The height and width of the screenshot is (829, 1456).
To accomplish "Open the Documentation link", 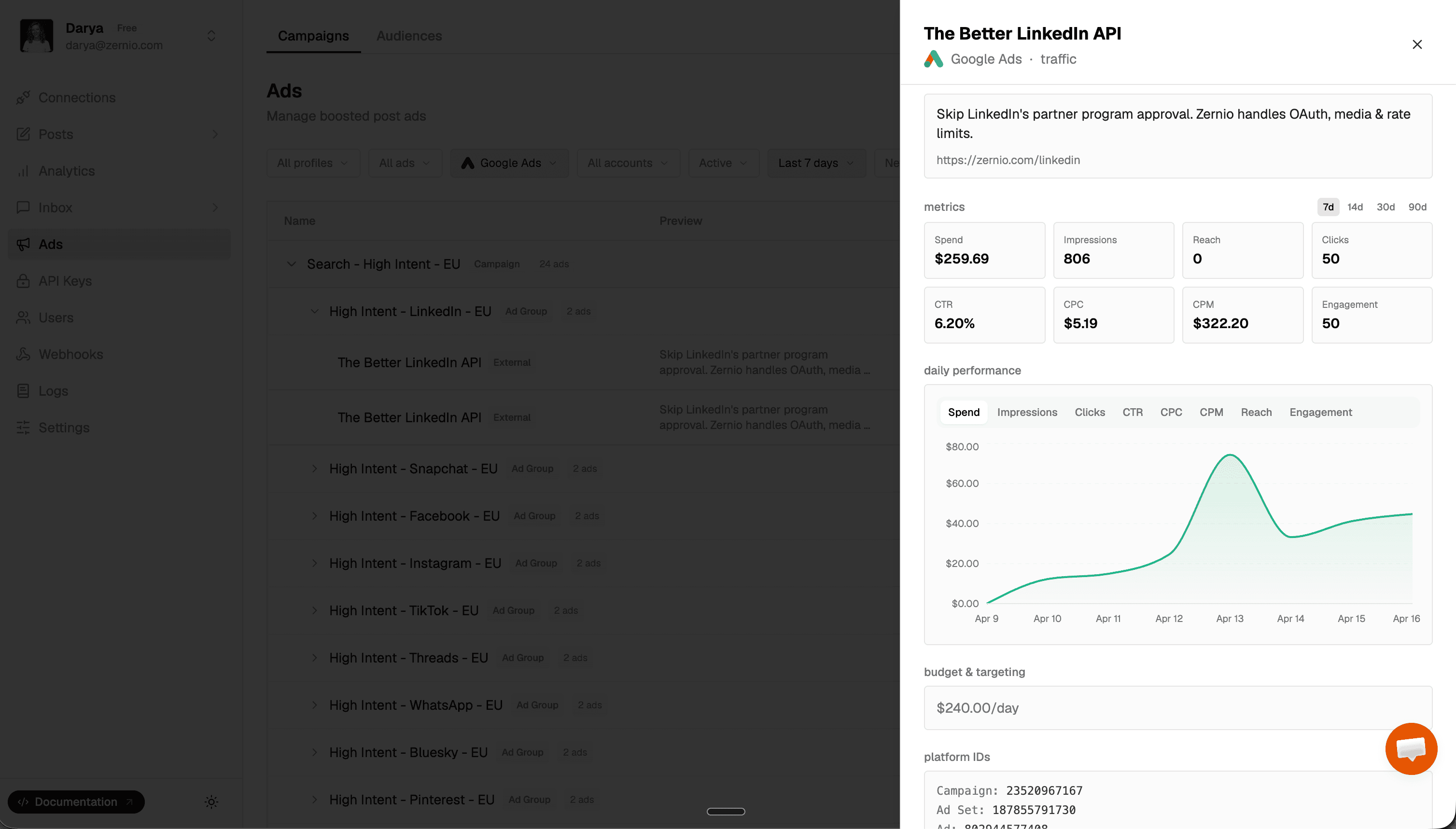I will pyautogui.click(x=76, y=801).
